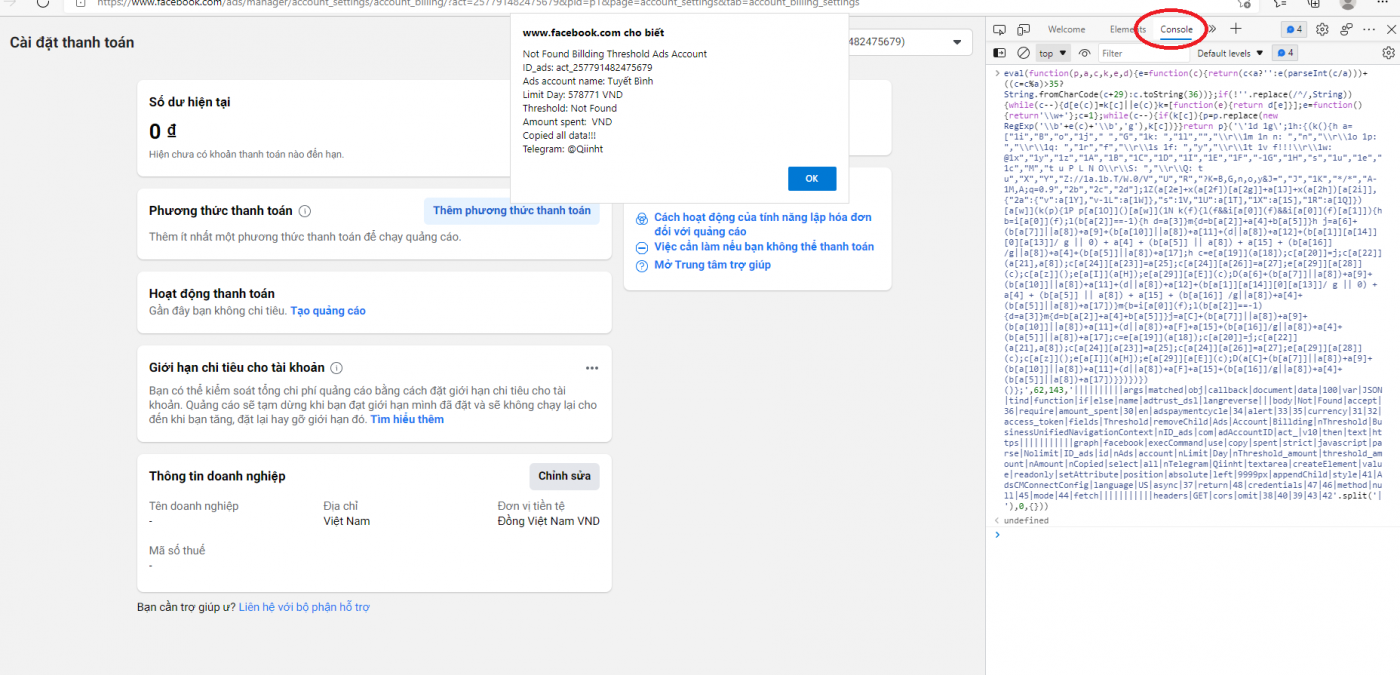Open the 'Tìm hiểu thêm' link

pos(407,420)
